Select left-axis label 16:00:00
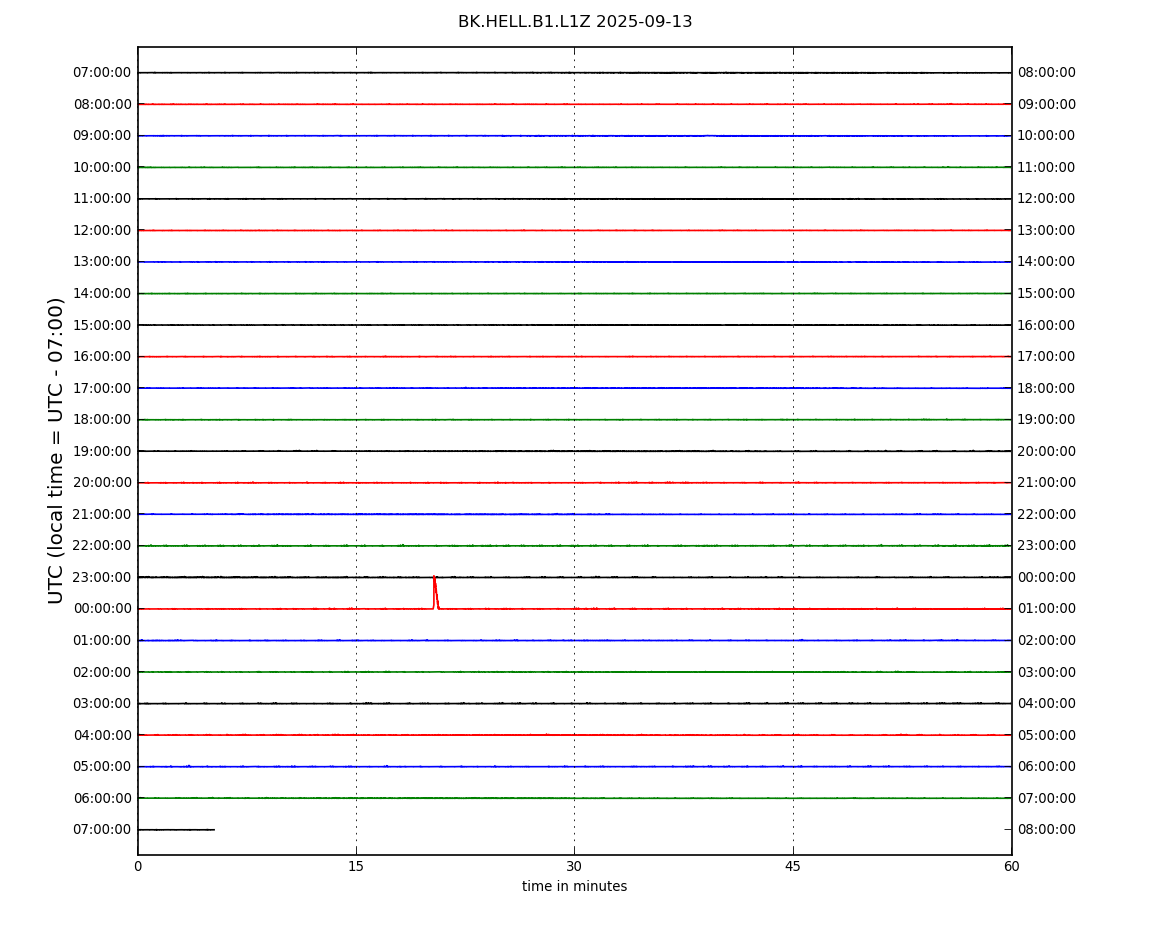The width and height of the screenshot is (1150, 950). click(x=102, y=357)
